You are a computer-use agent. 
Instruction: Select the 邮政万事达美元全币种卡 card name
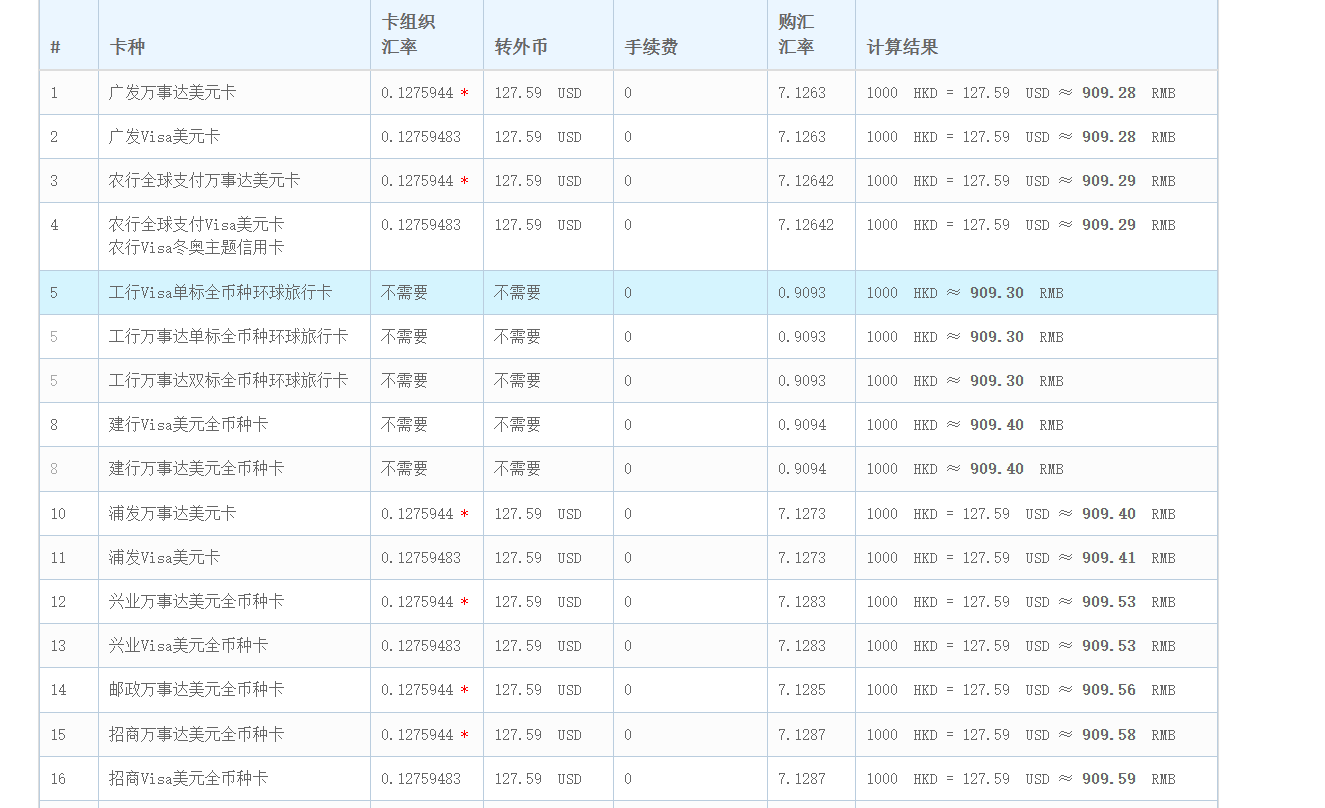(196, 690)
